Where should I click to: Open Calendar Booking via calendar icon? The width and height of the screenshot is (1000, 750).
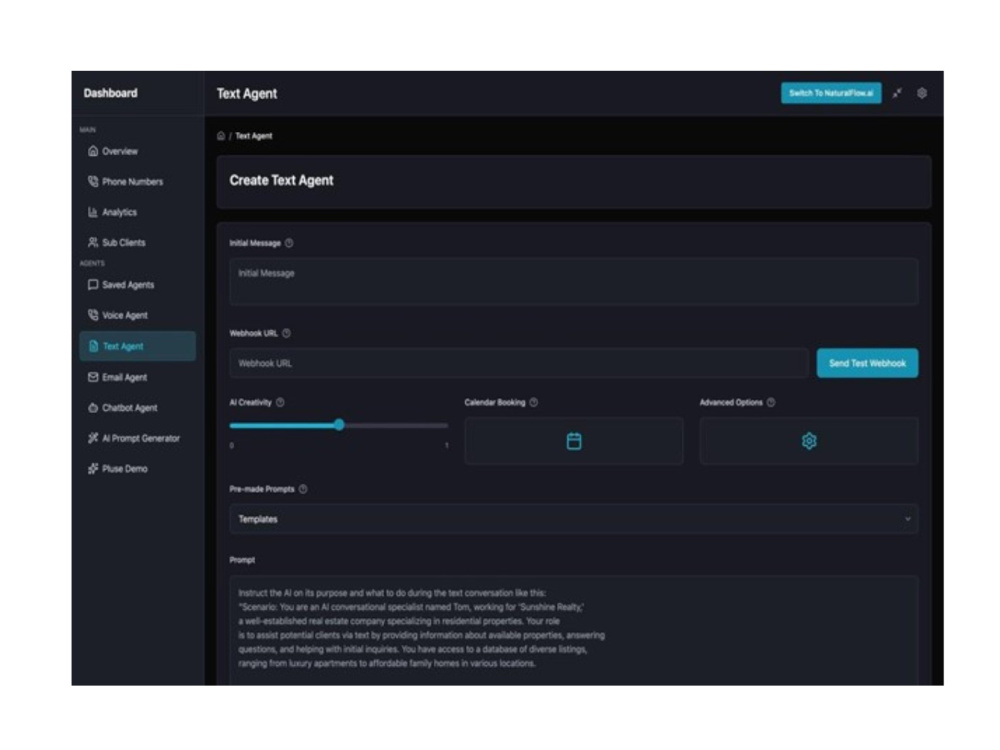(574, 441)
